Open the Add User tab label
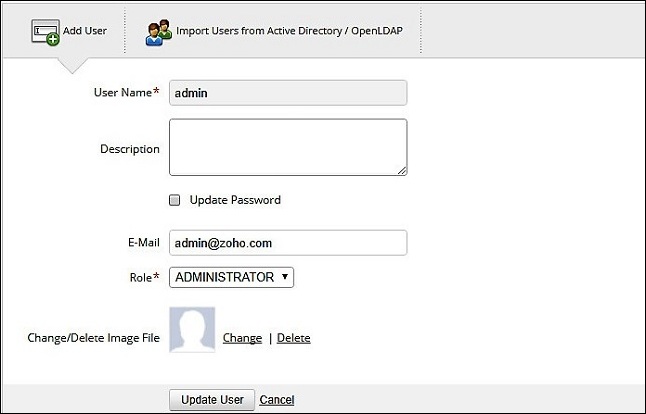 click(x=85, y=31)
